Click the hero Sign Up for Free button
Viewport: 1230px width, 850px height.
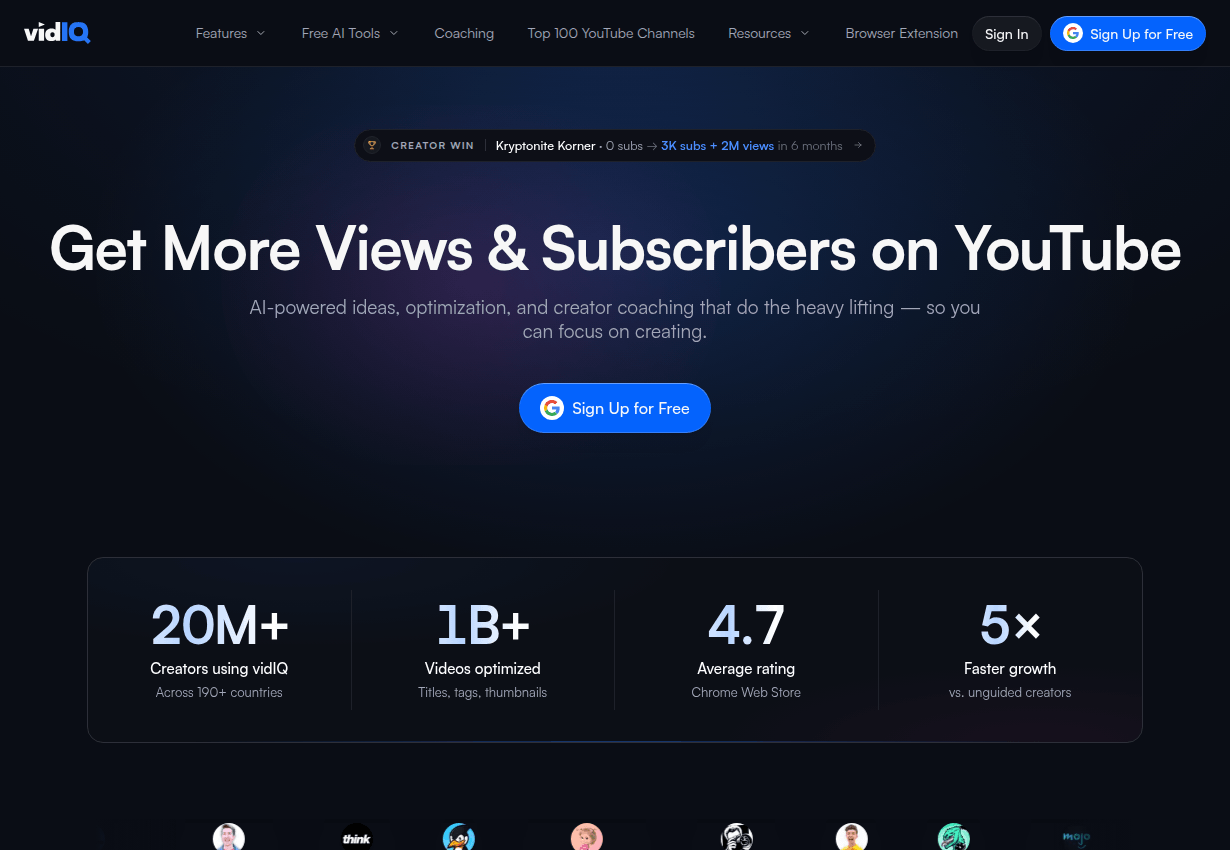[x=614, y=408]
